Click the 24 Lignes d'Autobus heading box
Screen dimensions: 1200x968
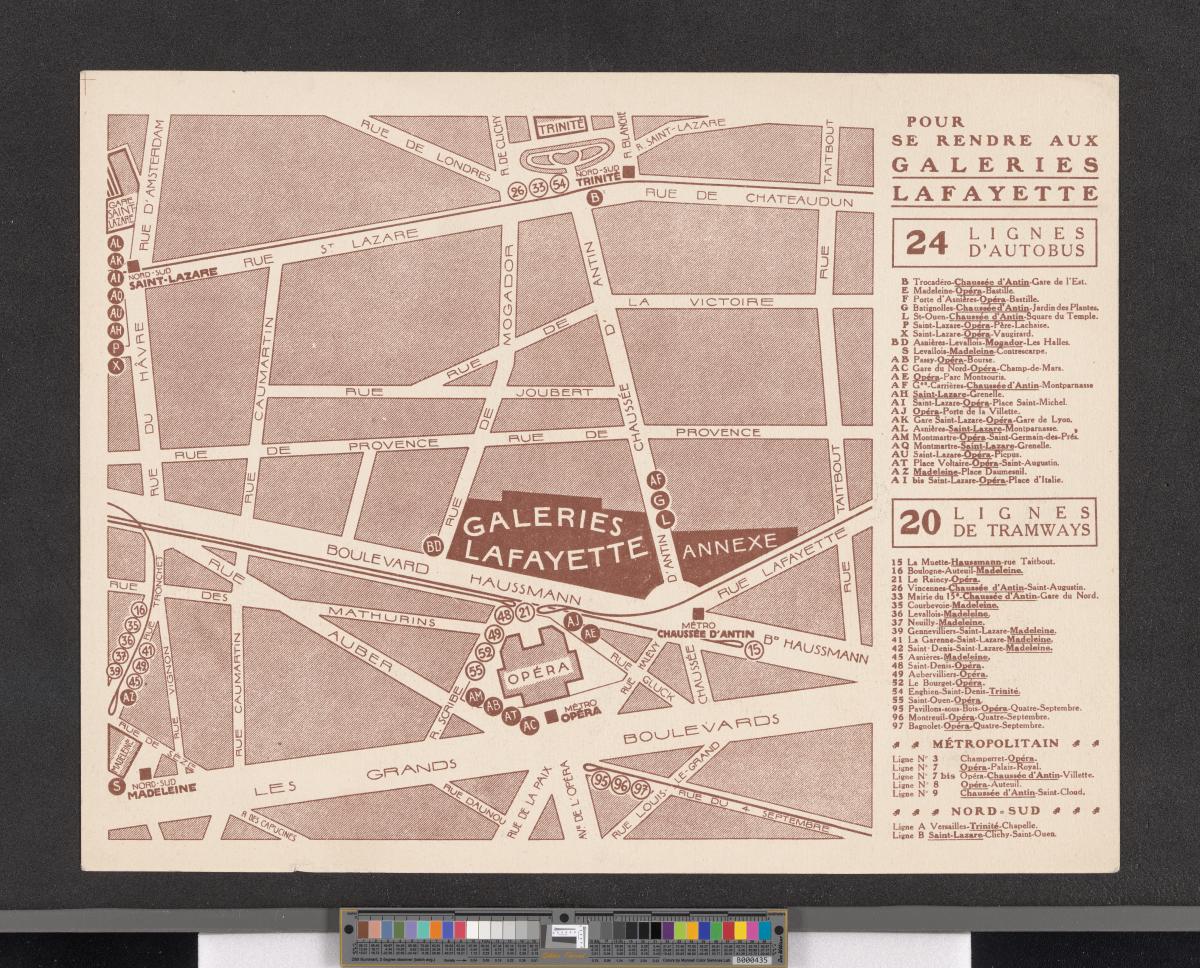point(994,243)
